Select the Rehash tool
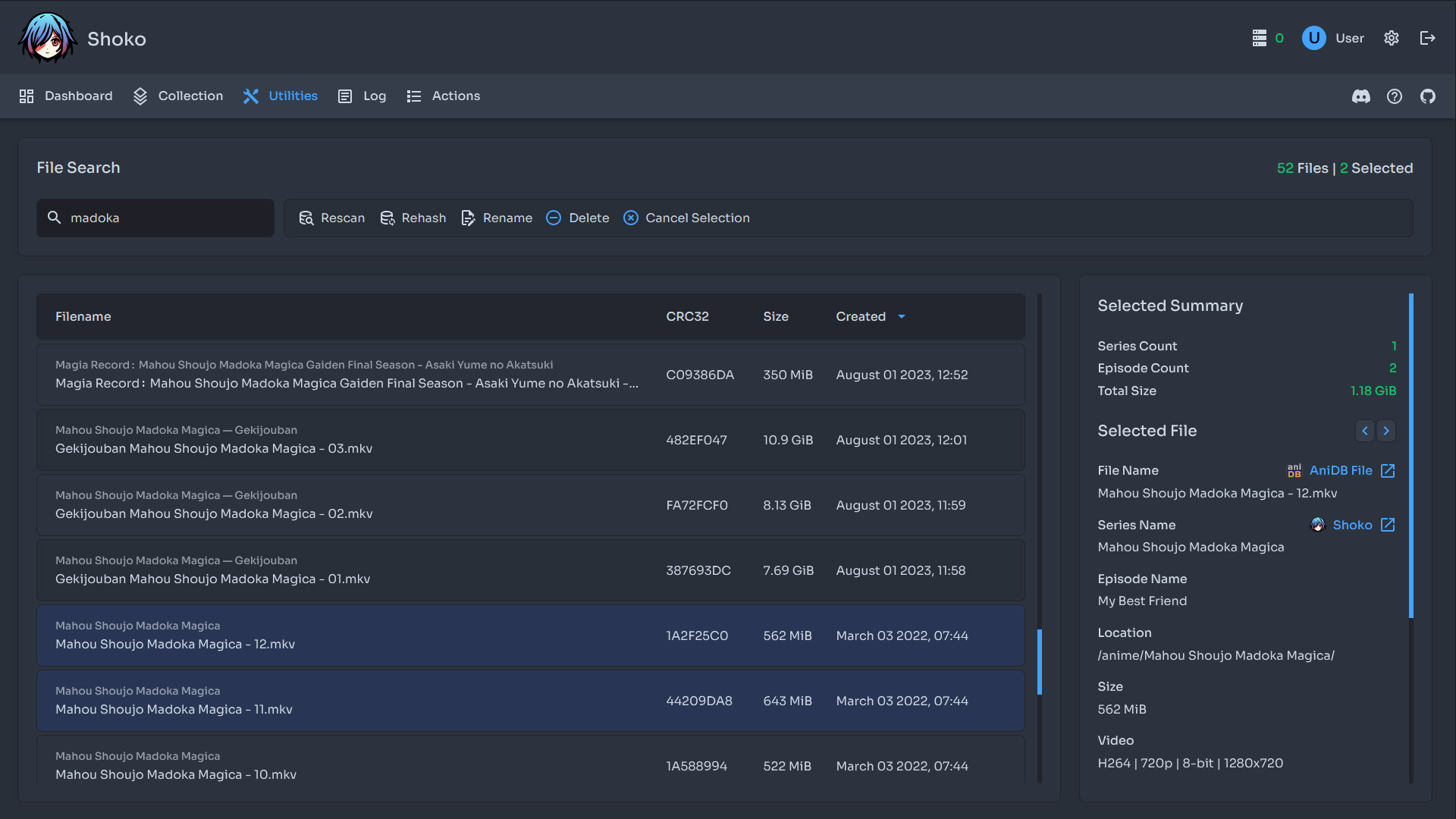Viewport: 1456px width, 819px height. pos(413,218)
